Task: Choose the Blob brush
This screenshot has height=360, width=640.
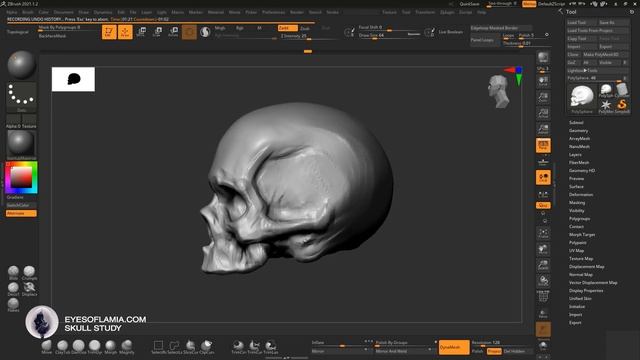Action: pos(13,273)
